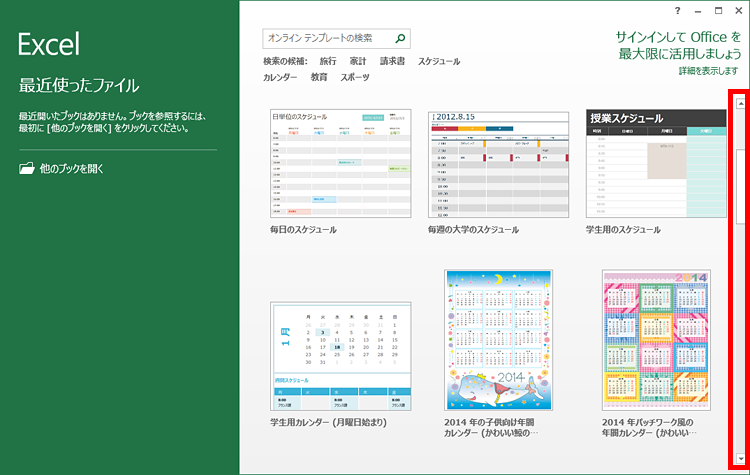Open 学生用カレンダー (月曜日始まり) template thumbnail
This screenshot has width=750, height=475.
click(x=341, y=356)
